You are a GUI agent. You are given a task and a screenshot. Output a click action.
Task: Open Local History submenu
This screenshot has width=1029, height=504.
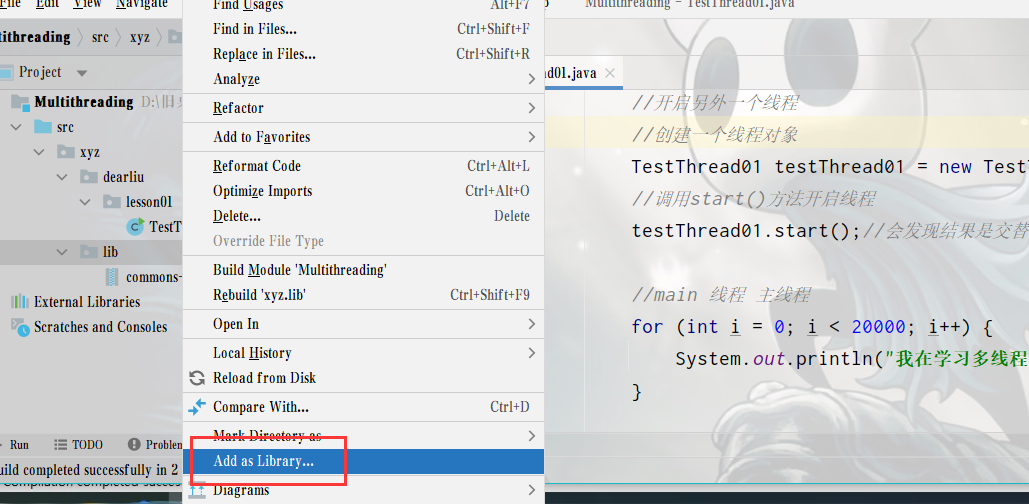(363, 353)
